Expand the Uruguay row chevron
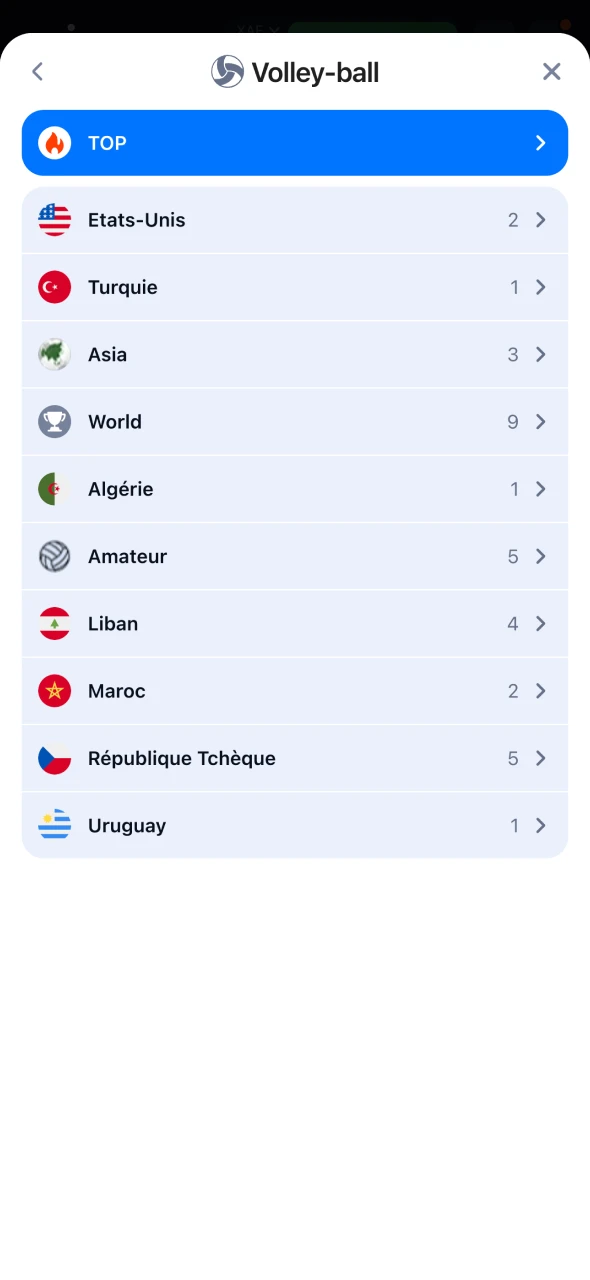Viewport: 590px width, 1280px height. (x=540, y=826)
